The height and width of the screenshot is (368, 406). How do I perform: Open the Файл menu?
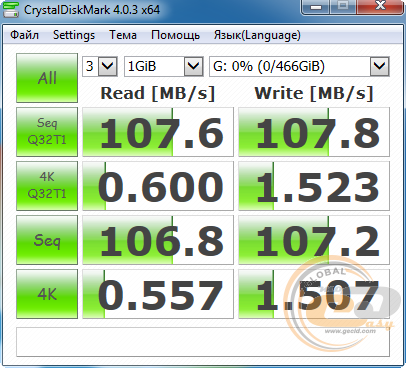pos(24,35)
